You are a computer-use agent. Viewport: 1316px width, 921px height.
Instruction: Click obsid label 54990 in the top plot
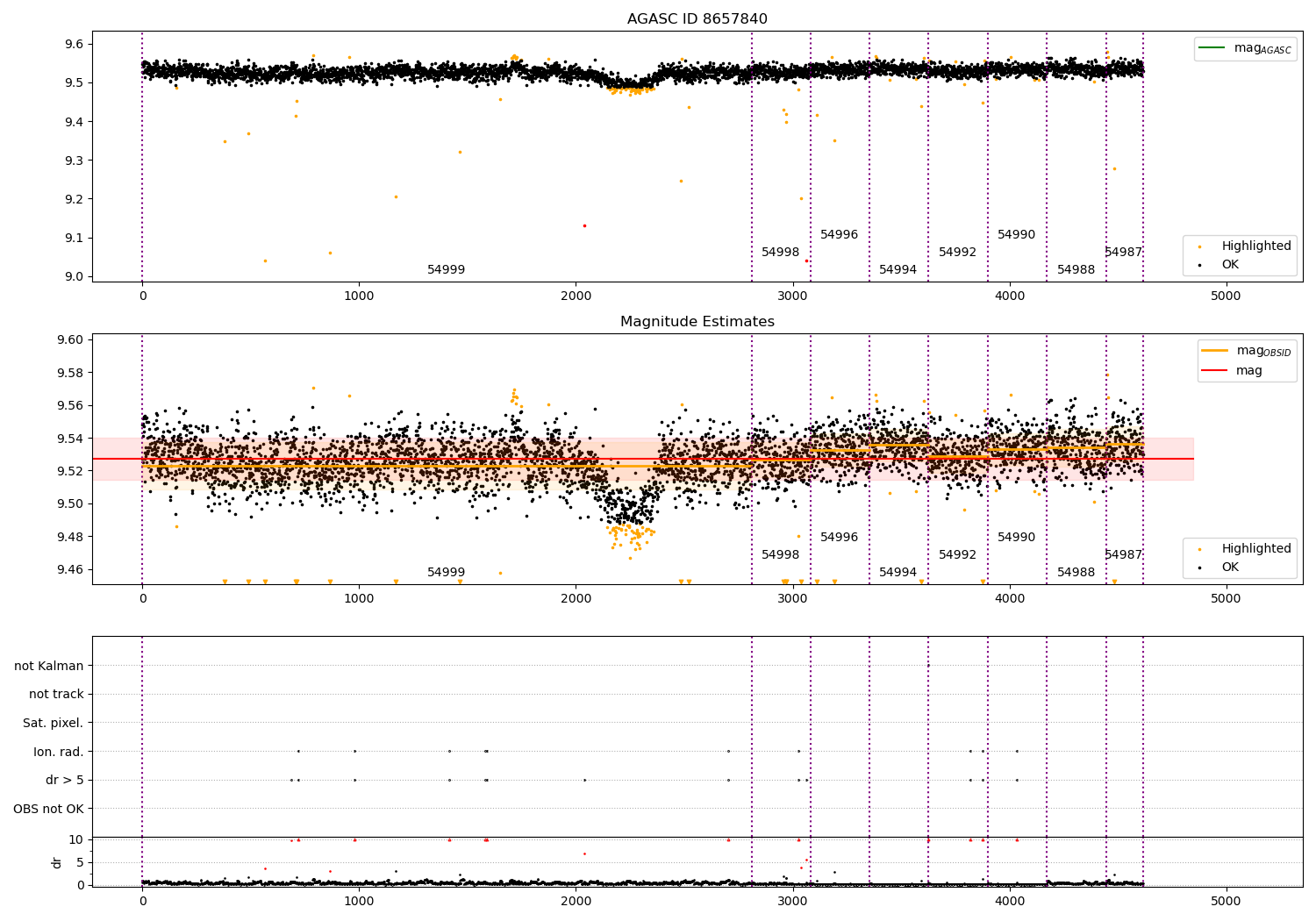point(1016,234)
